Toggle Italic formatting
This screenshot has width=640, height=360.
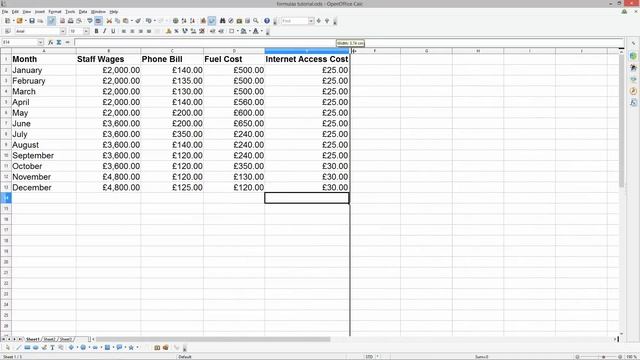tap(104, 31)
